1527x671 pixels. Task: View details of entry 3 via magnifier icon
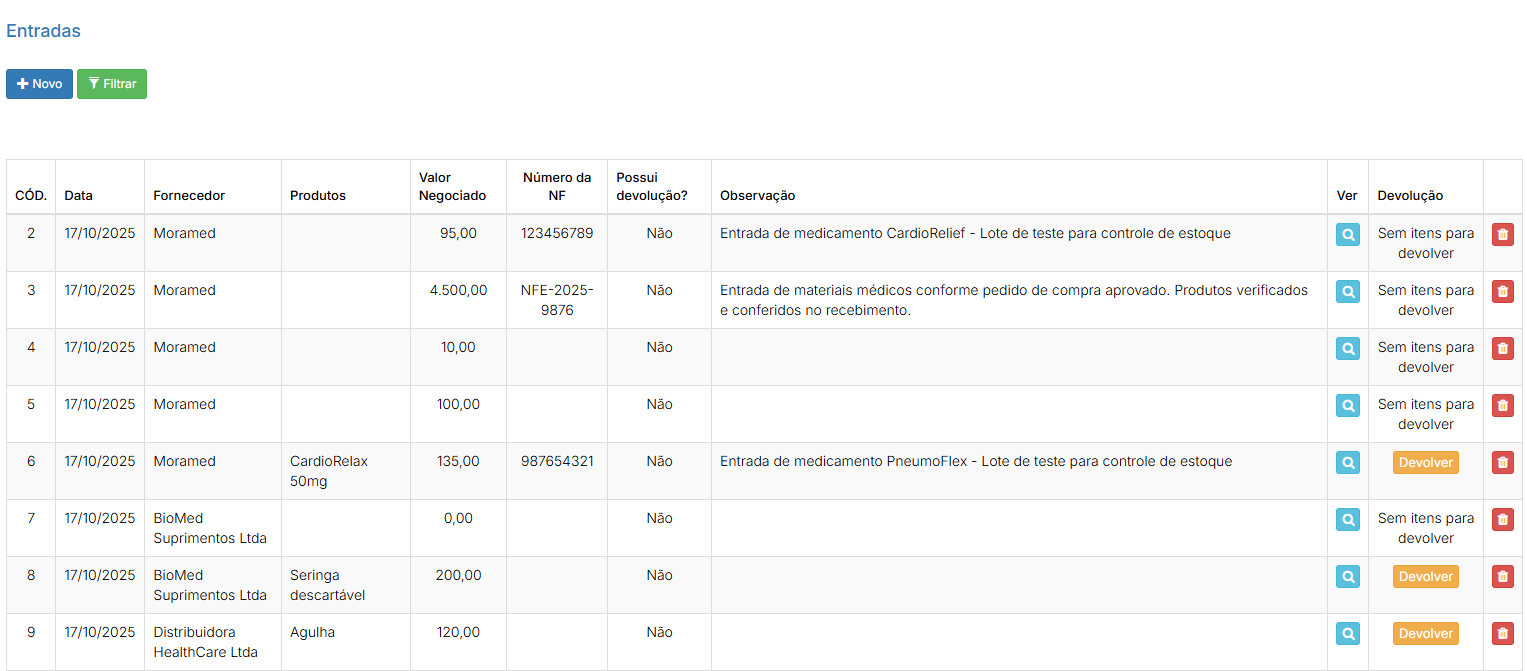(1347, 292)
